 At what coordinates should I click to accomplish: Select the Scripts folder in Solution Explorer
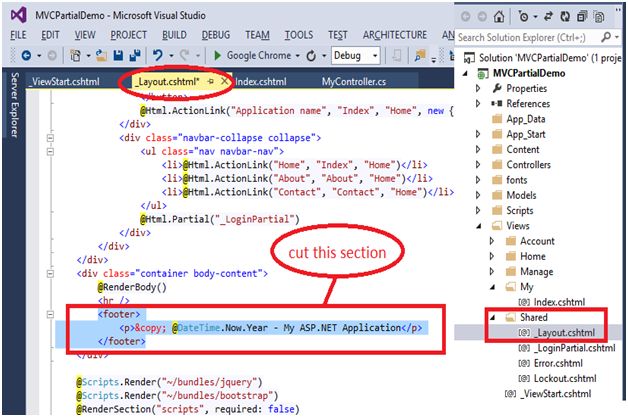(519, 211)
